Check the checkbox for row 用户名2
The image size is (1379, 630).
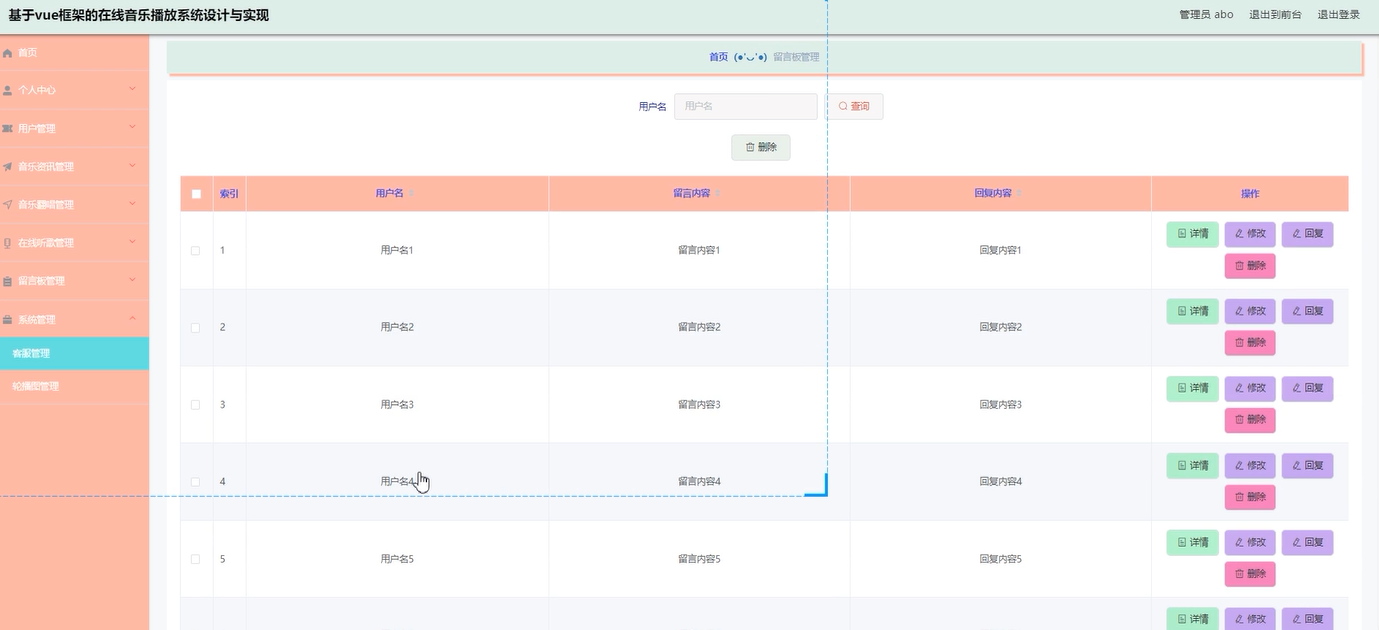coord(196,327)
